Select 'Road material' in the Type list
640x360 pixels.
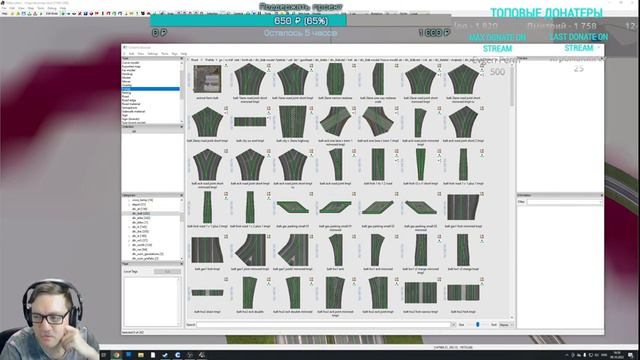pos(131,104)
